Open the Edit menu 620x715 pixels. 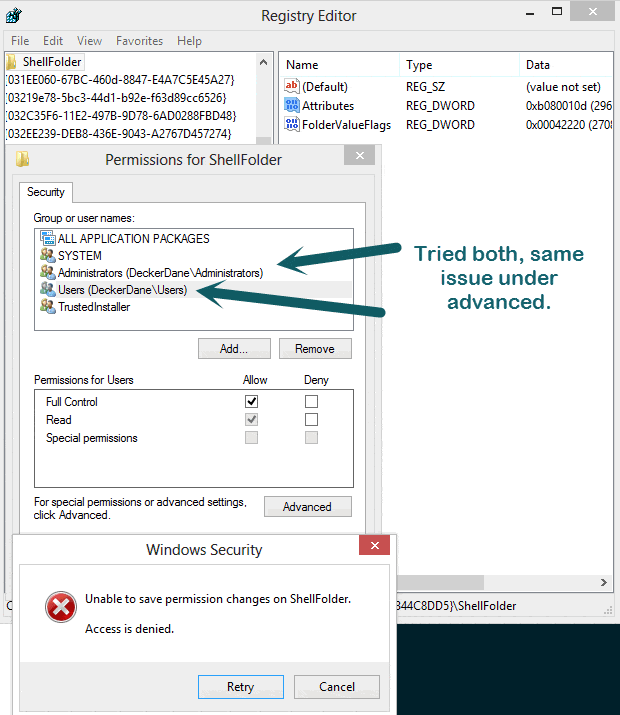coord(53,41)
